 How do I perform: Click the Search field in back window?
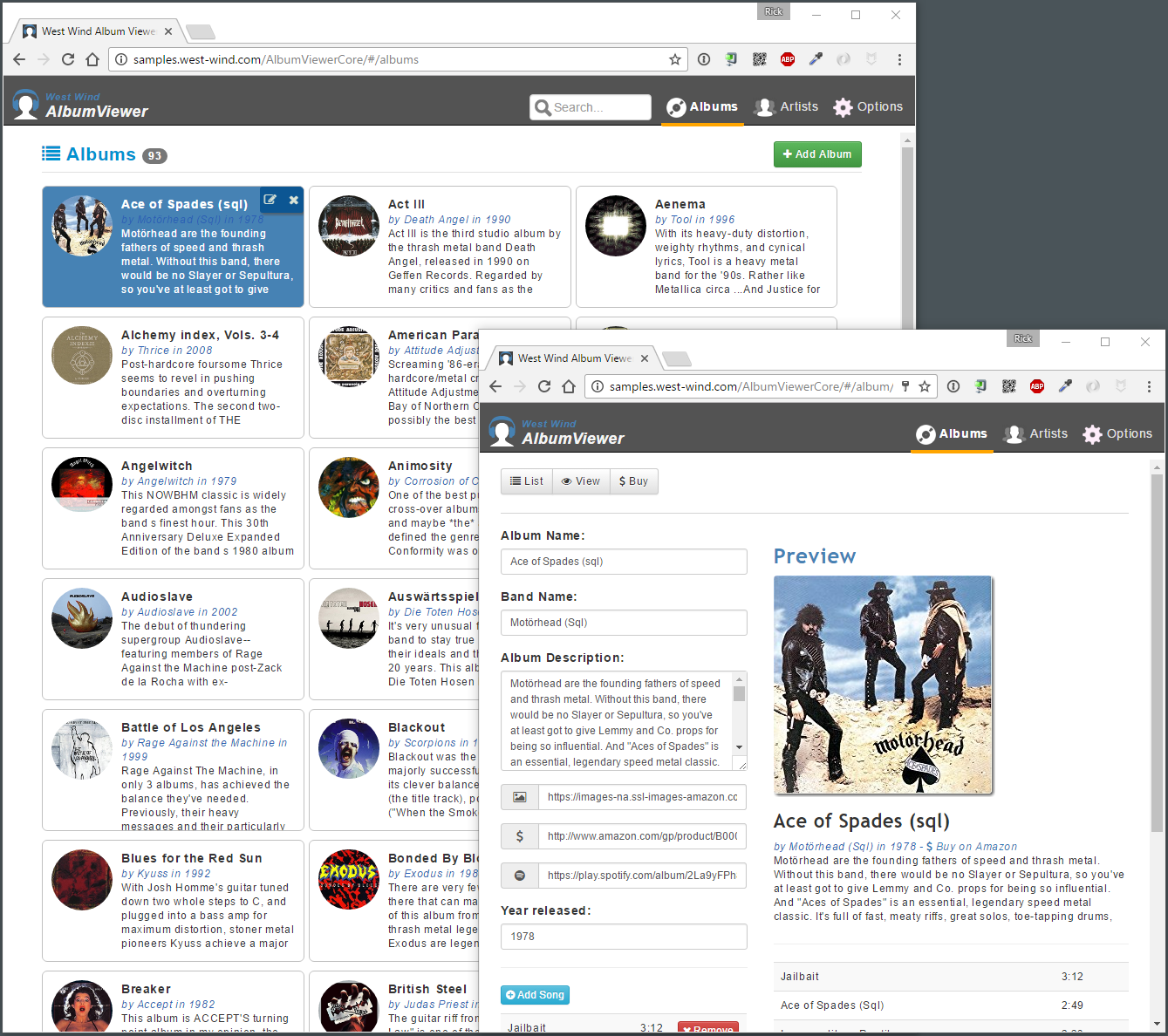591,107
